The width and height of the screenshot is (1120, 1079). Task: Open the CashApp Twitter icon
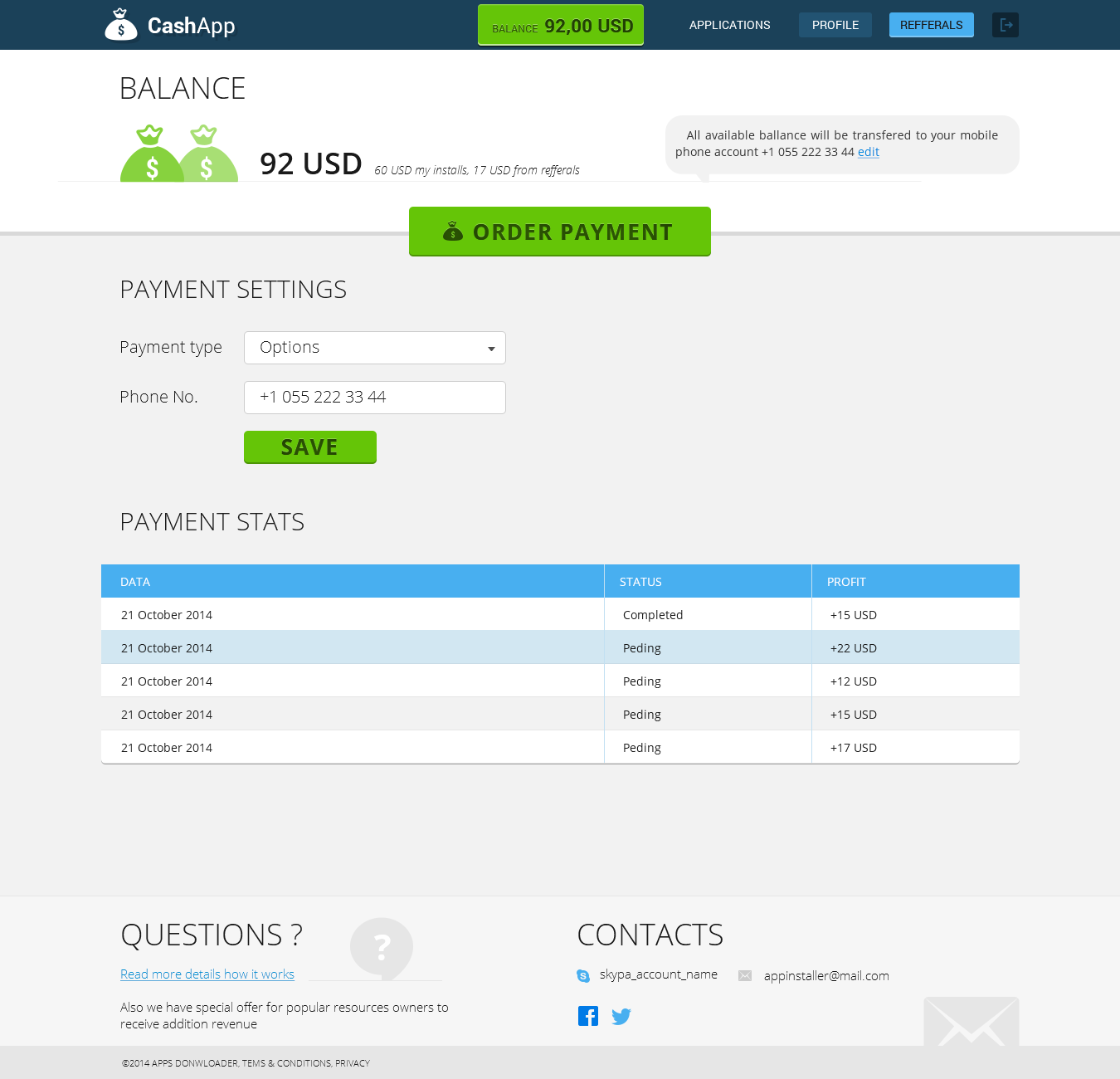pyautogui.click(x=621, y=1016)
